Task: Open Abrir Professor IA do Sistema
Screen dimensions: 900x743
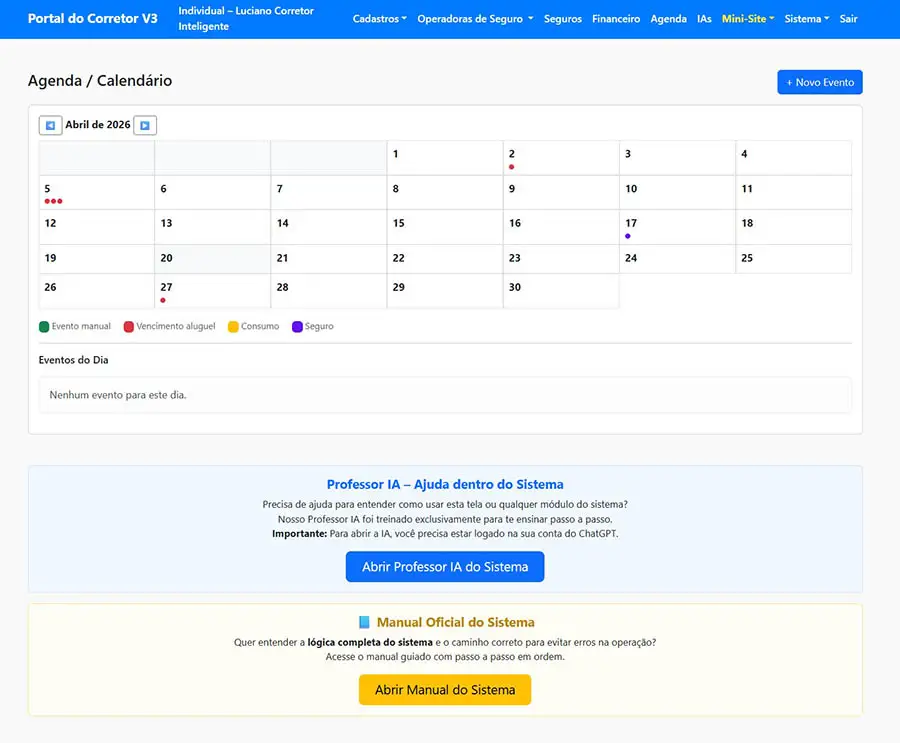Action: click(445, 567)
